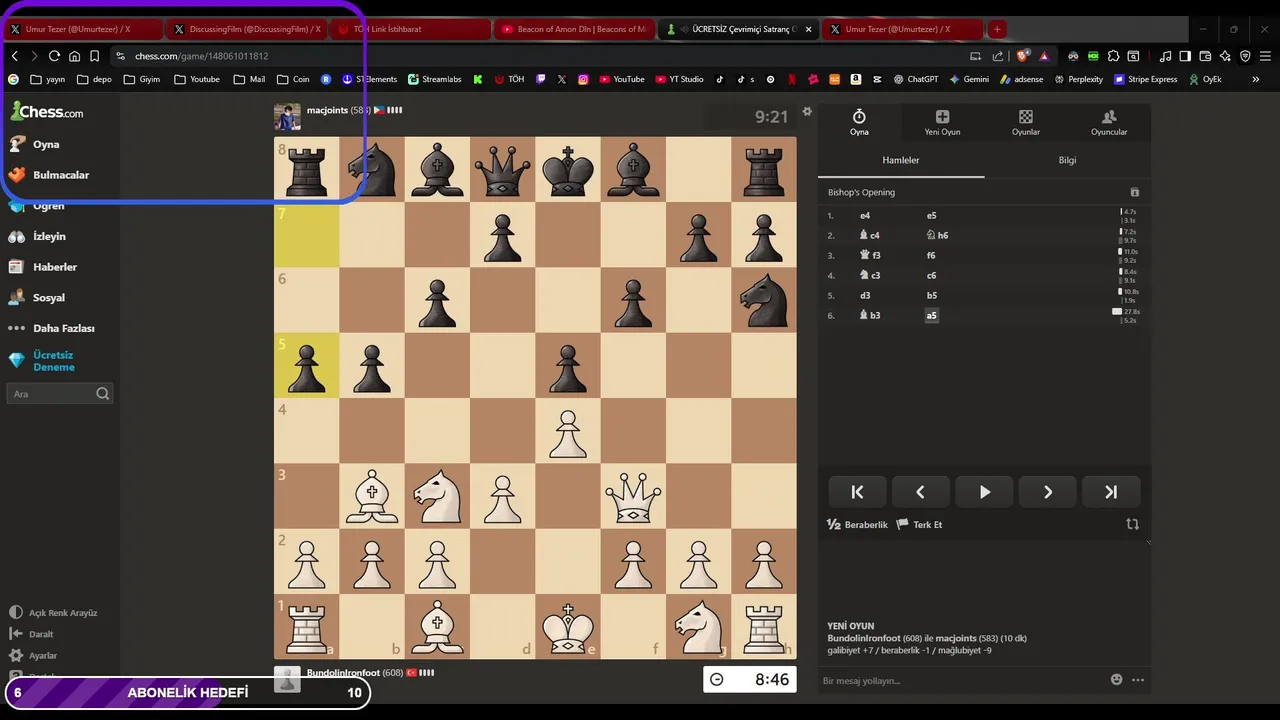This screenshot has height=720, width=1280.
Task: Select the white queen on f3
Action: 633,497
